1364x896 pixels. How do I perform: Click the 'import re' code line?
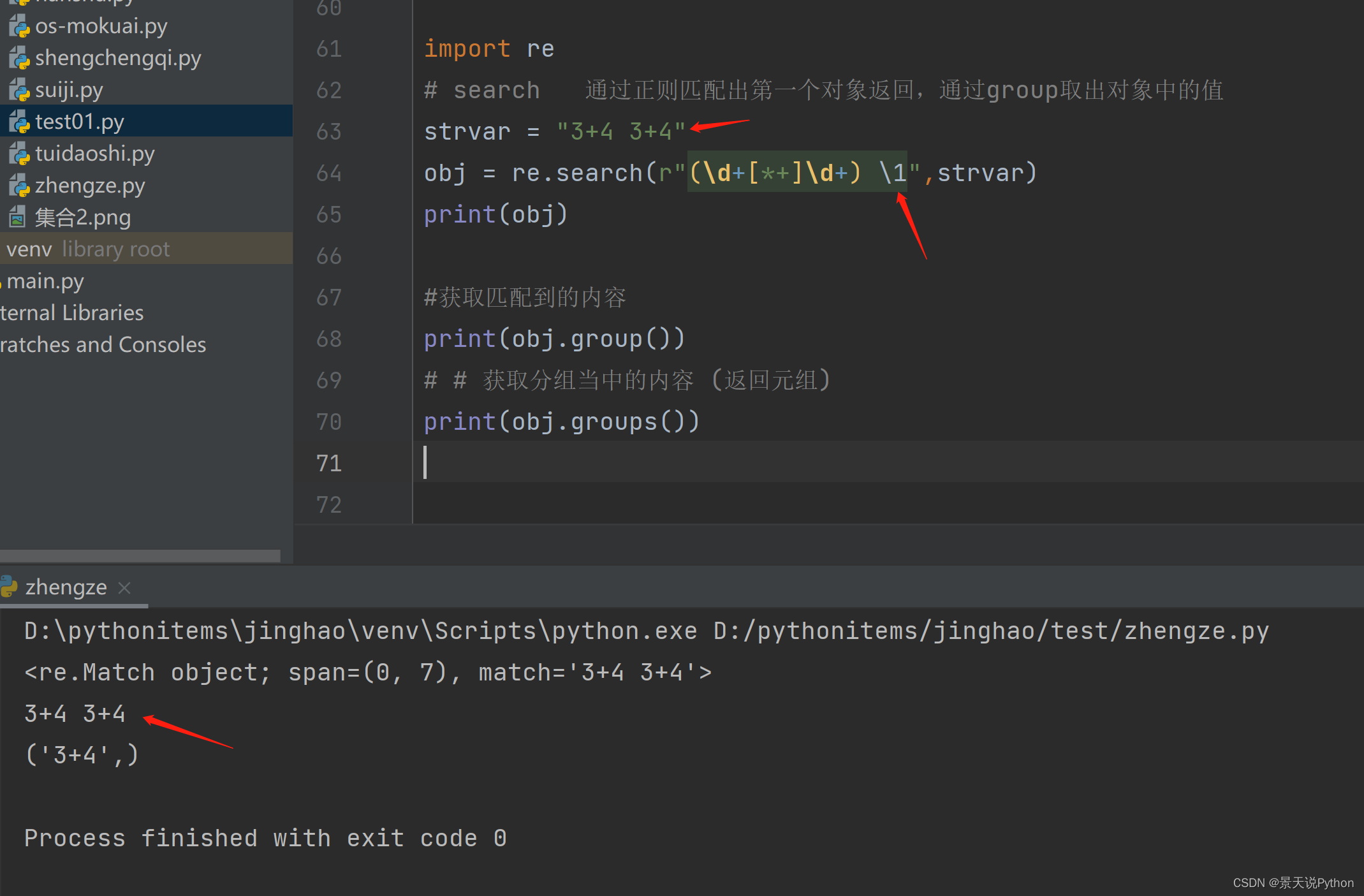489,49
